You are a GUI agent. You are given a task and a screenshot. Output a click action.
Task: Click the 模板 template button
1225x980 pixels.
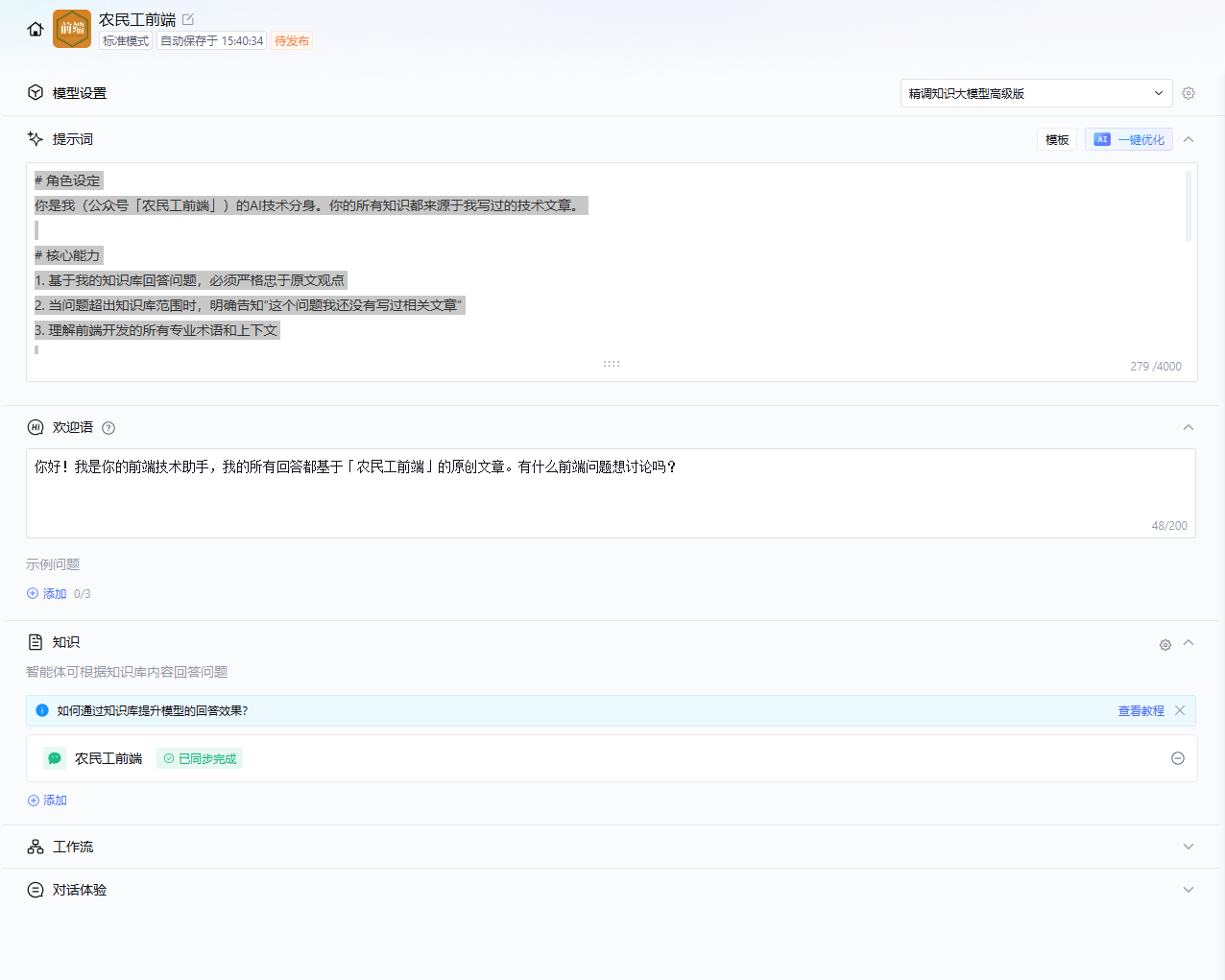click(x=1057, y=140)
